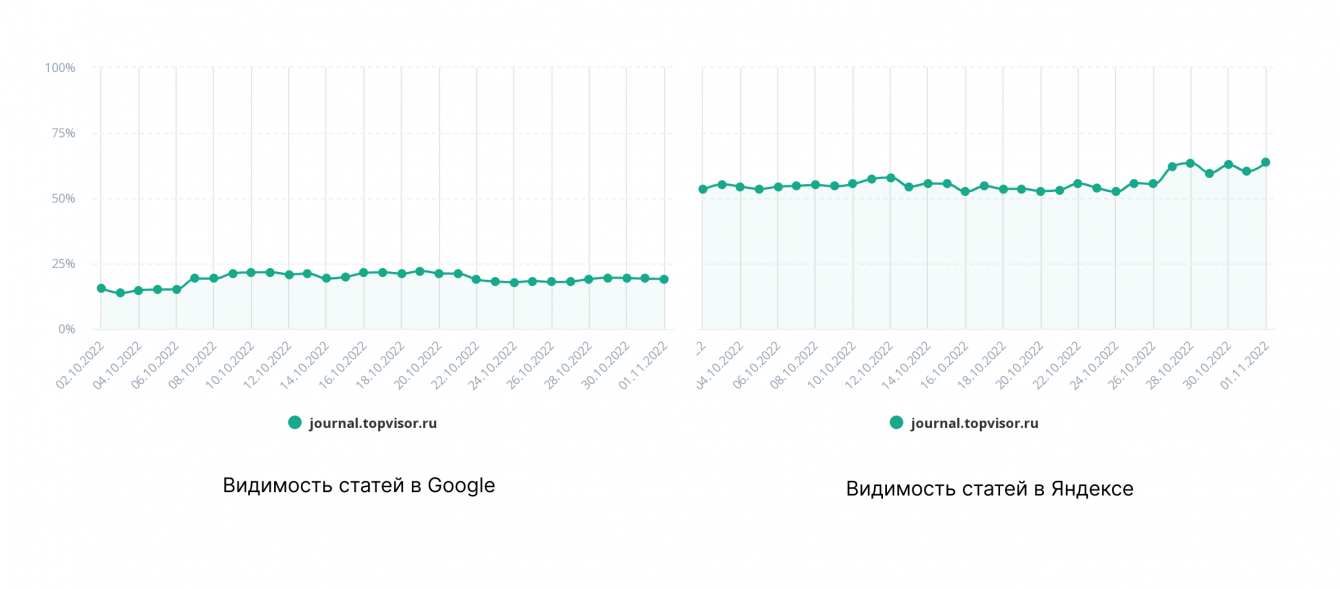The image size is (1340, 589).
Task: Click the 100% axis label
Action: pos(60,68)
